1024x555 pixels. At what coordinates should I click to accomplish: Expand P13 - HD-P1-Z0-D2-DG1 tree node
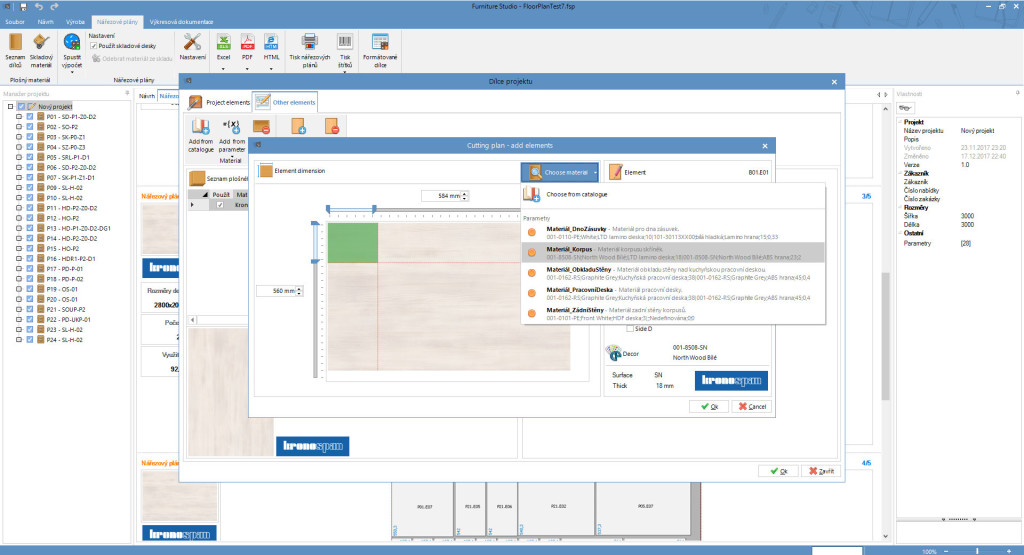pos(19,229)
